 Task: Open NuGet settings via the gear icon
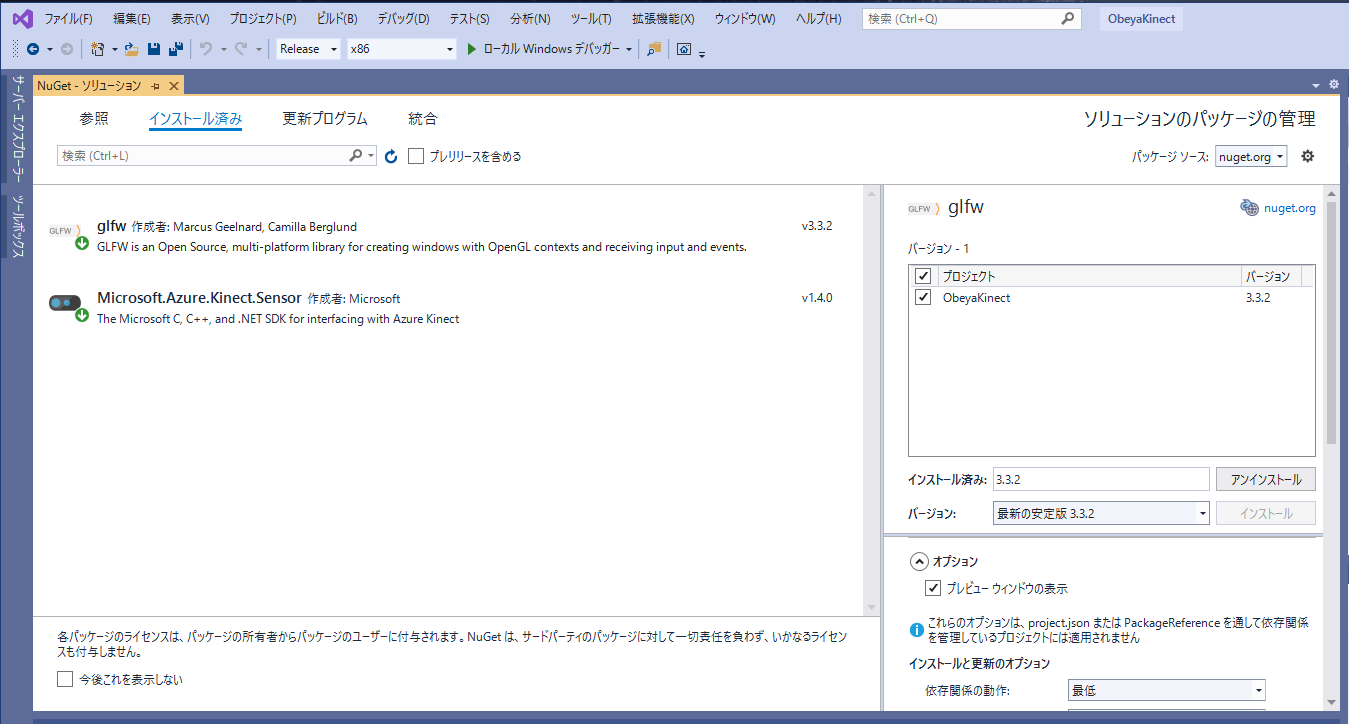1307,156
